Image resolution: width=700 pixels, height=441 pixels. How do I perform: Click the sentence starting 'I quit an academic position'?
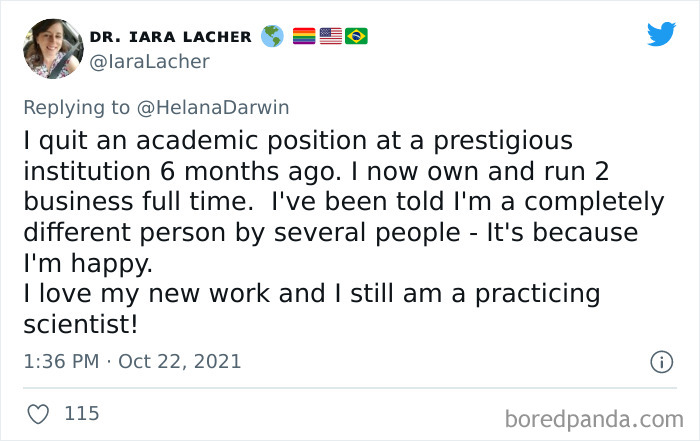(297, 139)
